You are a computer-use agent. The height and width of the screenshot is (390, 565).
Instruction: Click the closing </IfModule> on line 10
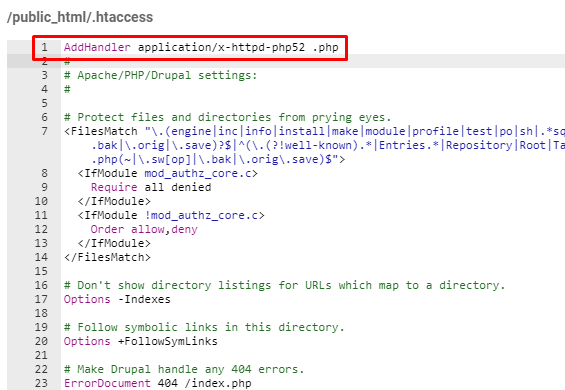coord(114,201)
